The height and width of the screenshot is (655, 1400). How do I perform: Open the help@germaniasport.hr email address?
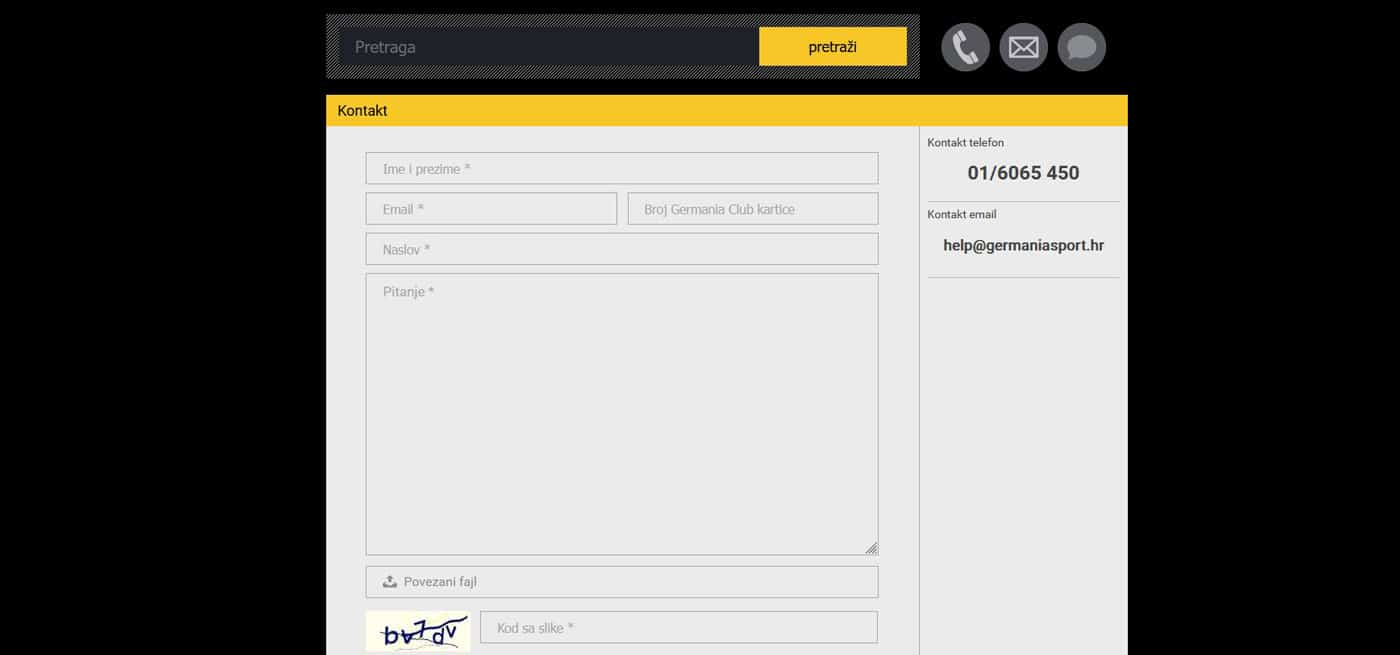point(1023,245)
